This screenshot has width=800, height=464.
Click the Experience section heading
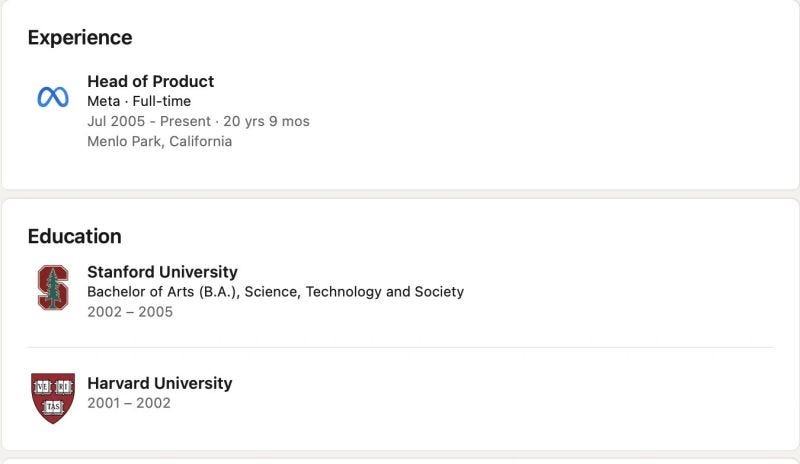point(80,38)
